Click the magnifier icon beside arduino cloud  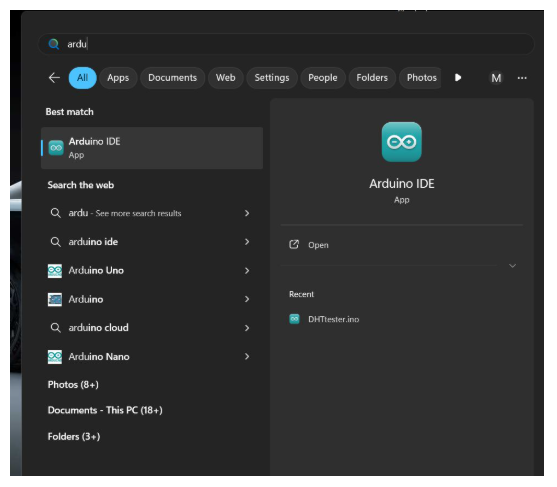pos(55,328)
